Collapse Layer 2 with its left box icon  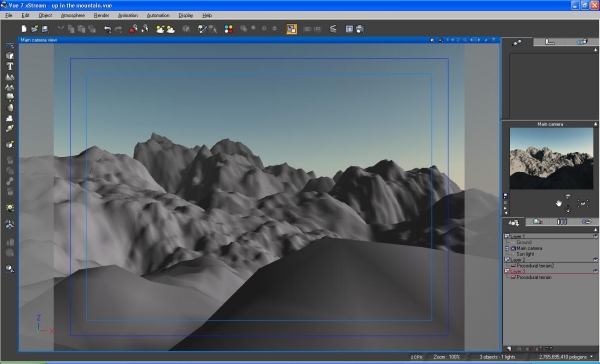coord(507,260)
